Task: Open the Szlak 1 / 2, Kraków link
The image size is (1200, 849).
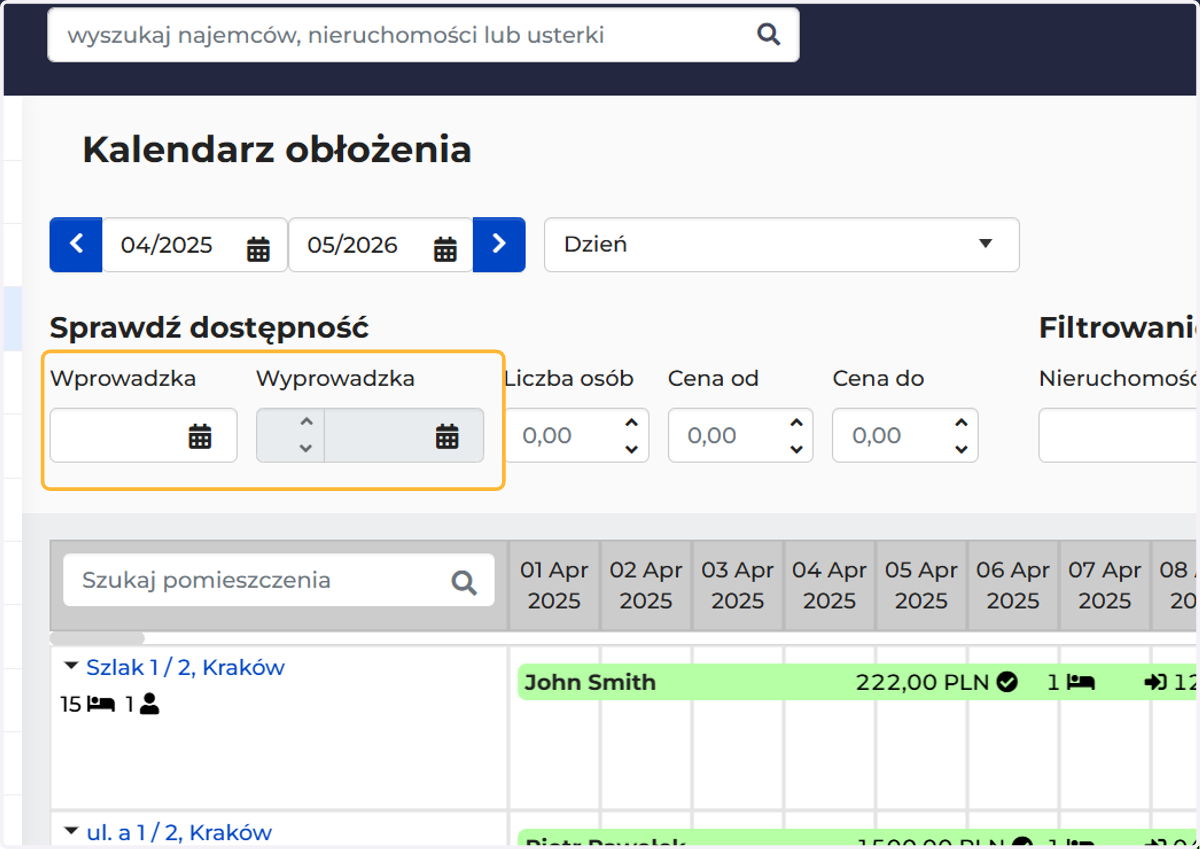Action: 185,667
